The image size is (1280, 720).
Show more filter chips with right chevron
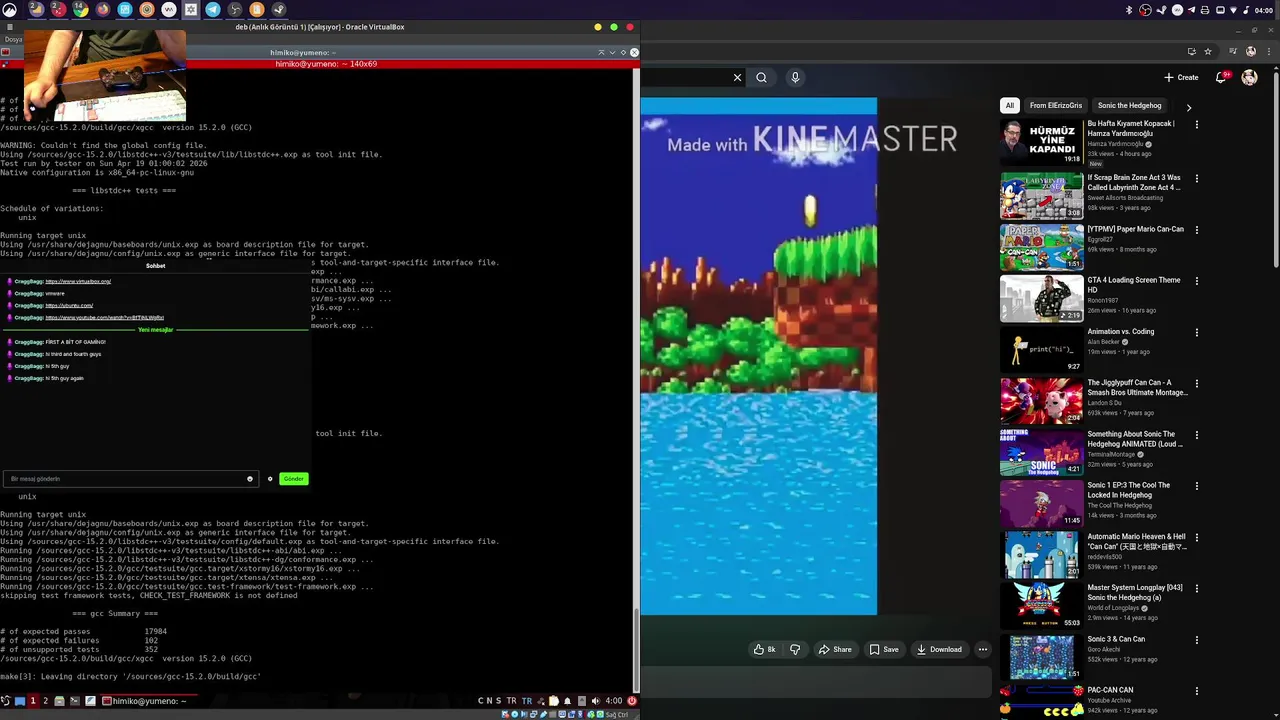pyautogui.click(x=1189, y=106)
